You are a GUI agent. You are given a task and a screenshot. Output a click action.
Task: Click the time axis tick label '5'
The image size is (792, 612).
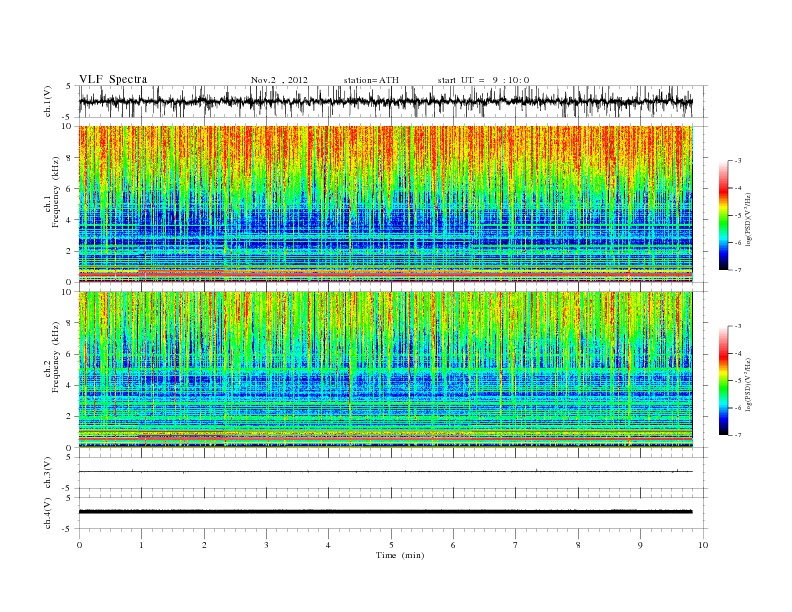[x=391, y=545]
